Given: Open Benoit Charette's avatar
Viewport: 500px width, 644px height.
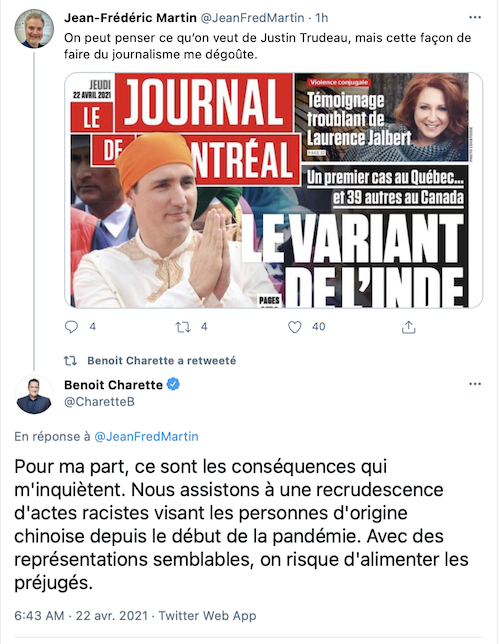Looking at the screenshot, I should click(34, 395).
